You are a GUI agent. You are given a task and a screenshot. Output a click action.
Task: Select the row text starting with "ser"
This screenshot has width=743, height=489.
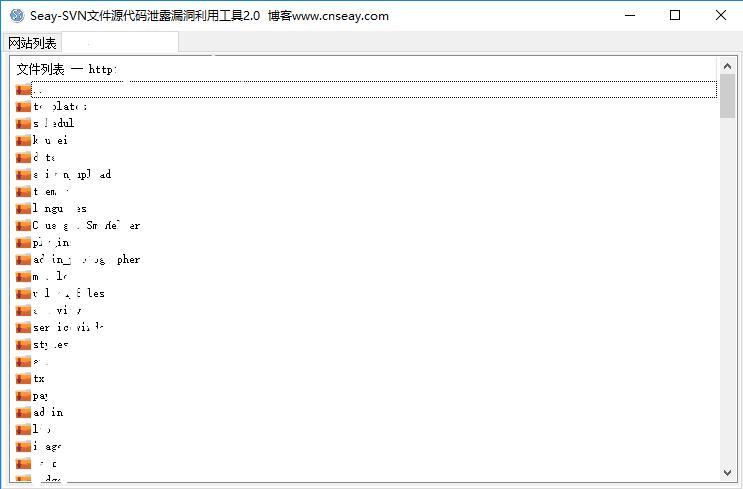(x=68, y=327)
